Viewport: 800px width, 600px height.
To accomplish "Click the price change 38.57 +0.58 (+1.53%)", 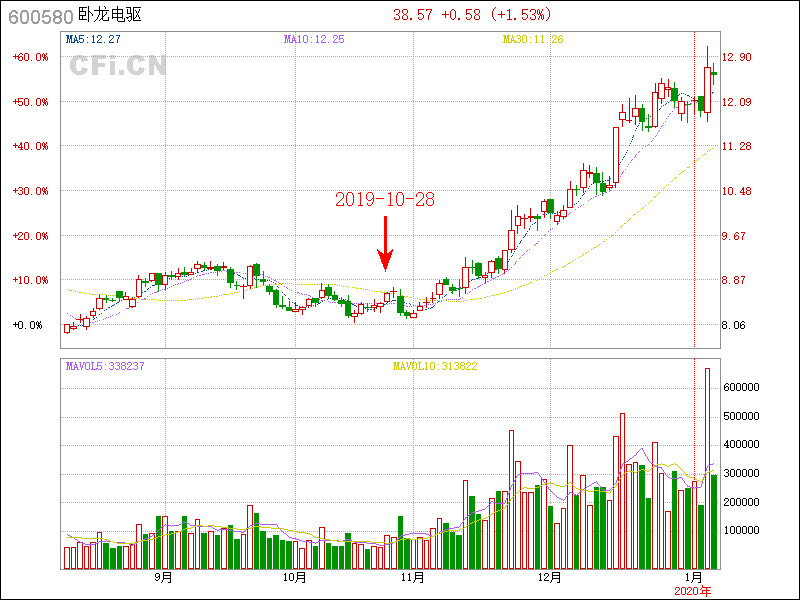I will (472, 15).
